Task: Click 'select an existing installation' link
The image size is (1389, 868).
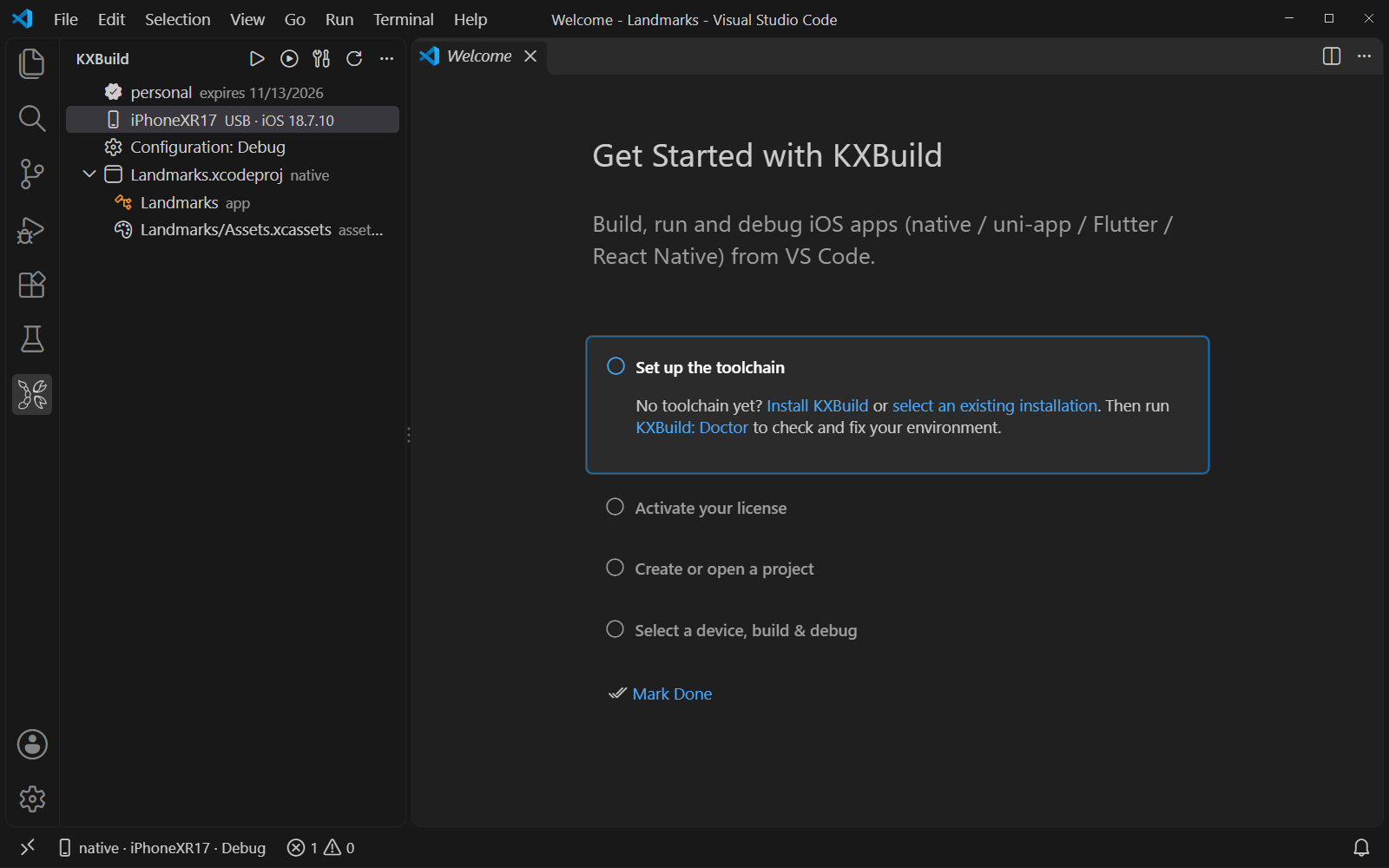Action: 995,406
